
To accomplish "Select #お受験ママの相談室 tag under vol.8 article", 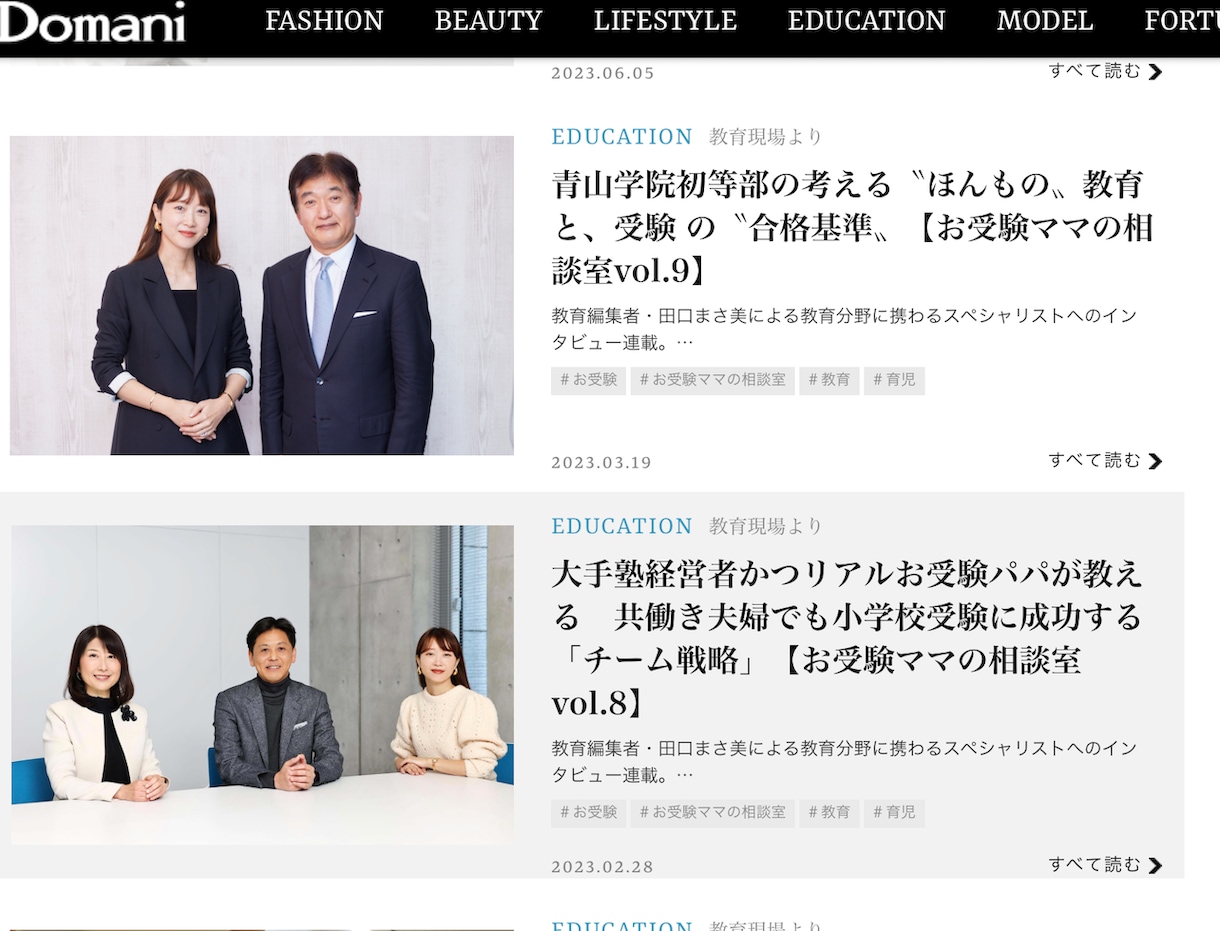I will 712,813.
